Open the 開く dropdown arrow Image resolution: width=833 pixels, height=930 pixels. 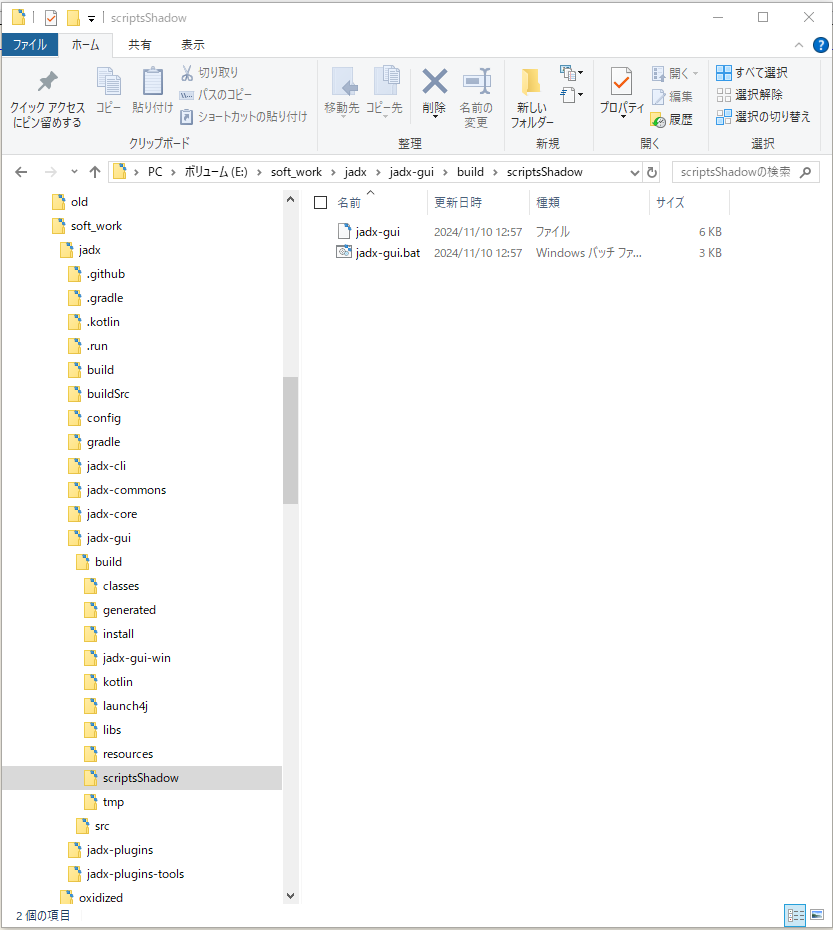click(x=695, y=74)
